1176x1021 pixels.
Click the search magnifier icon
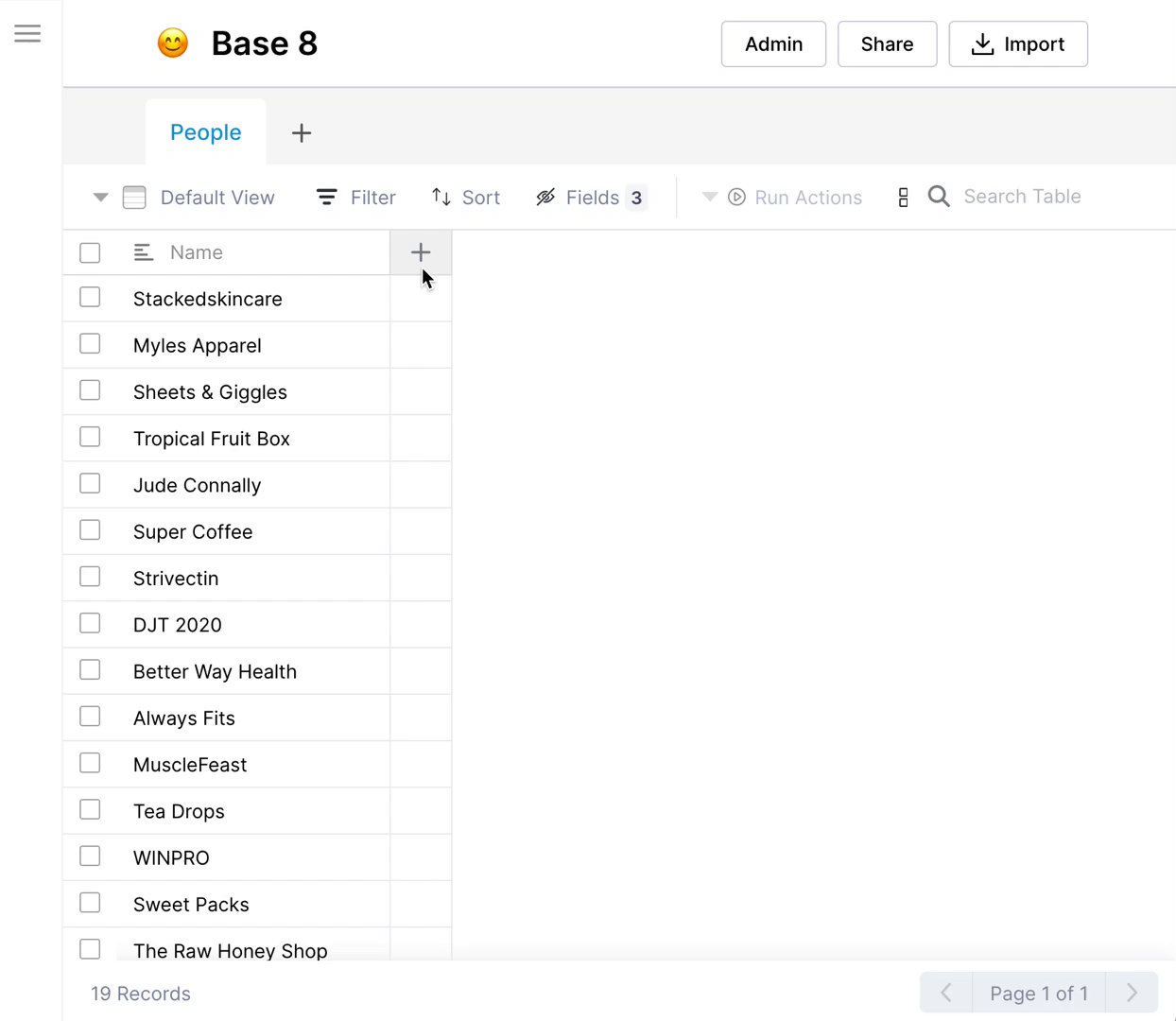(x=939, y=197)
